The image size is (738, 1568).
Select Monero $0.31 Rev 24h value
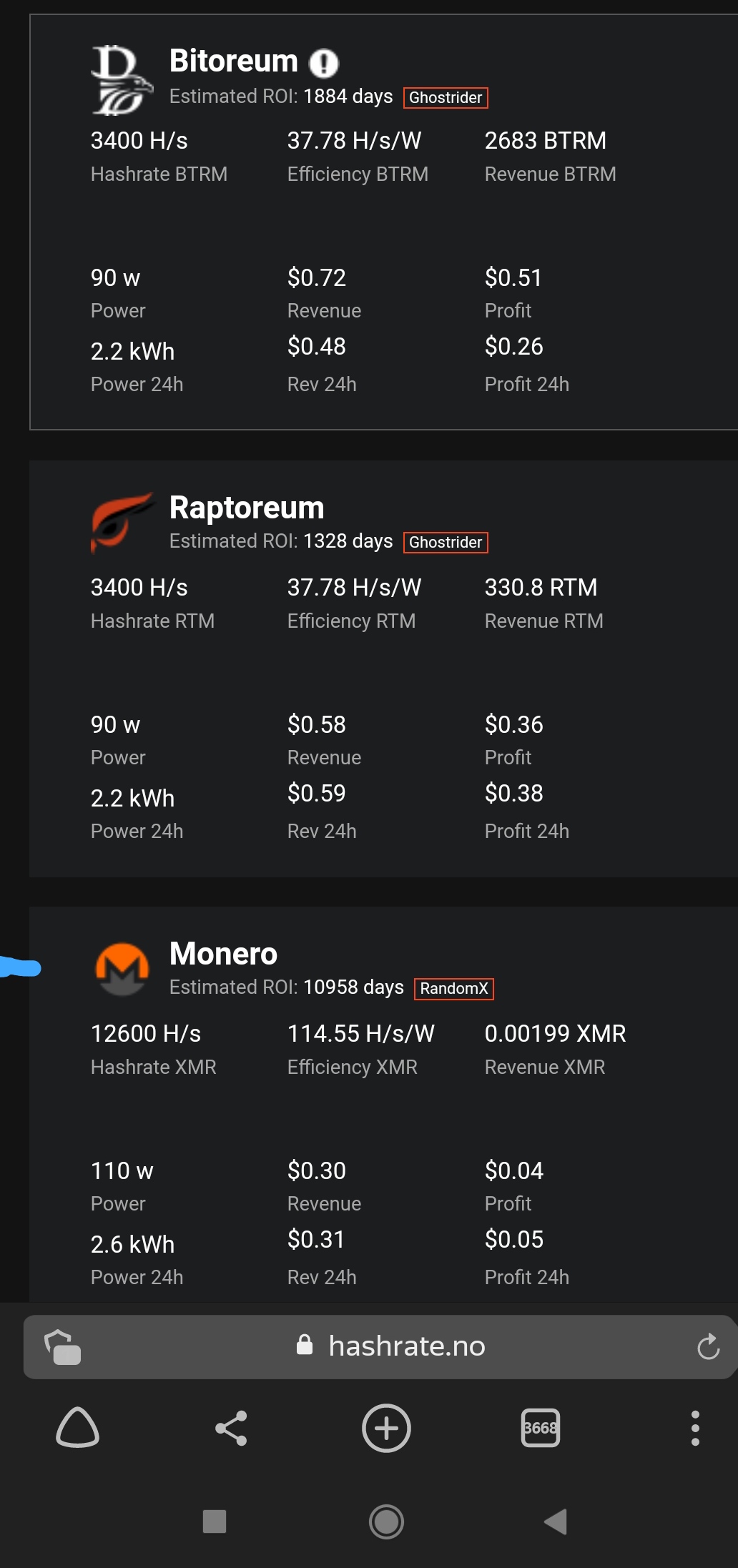[x=316, y=1240]
